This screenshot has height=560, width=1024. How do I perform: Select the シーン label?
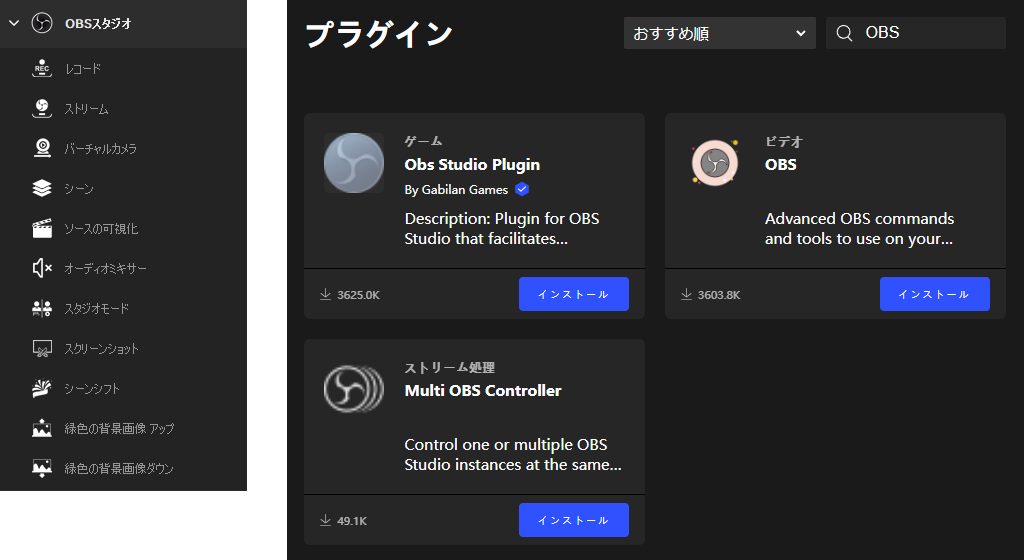[78, 189]
